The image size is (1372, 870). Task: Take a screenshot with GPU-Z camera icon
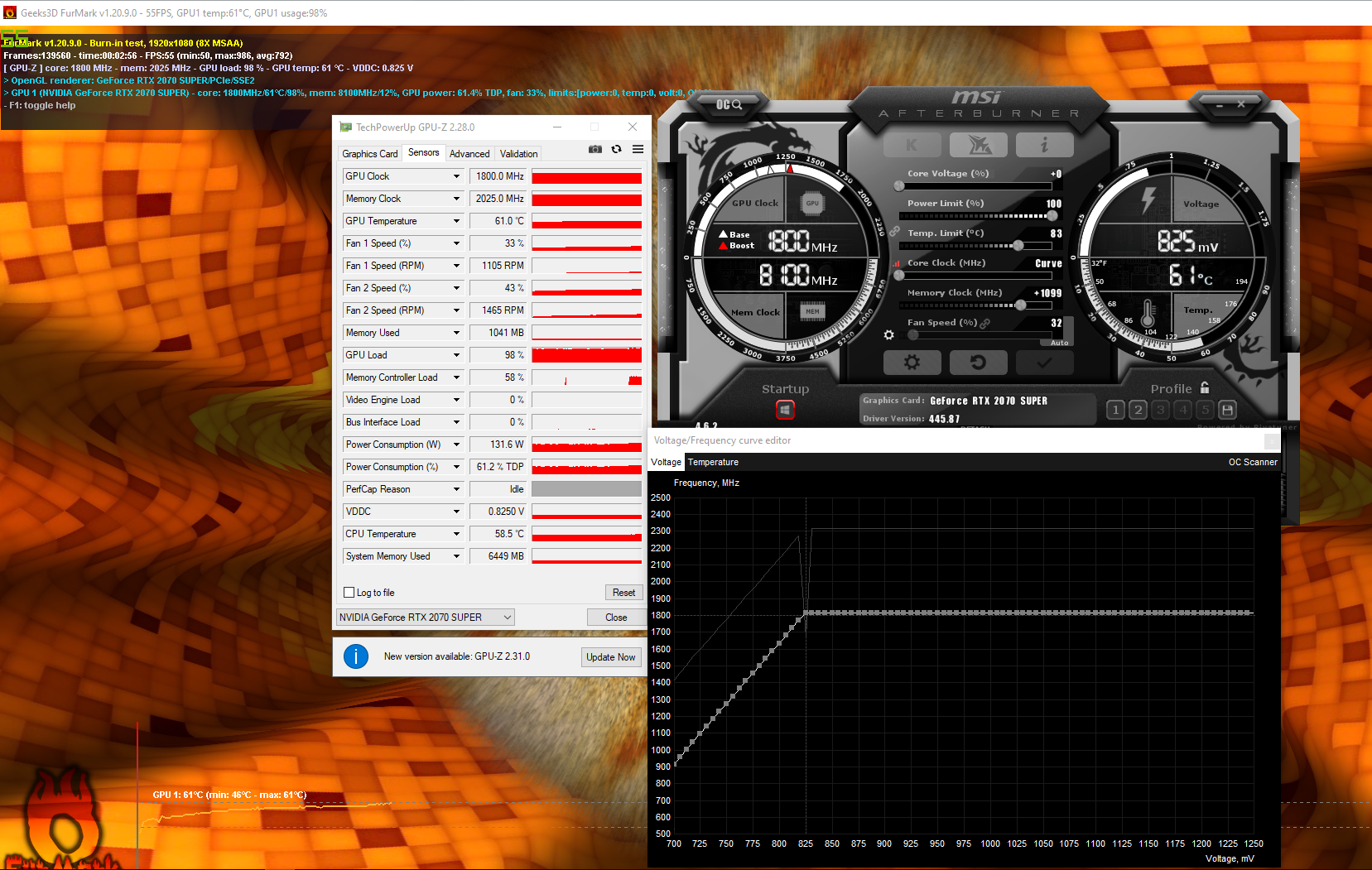(x=595, y=149)
